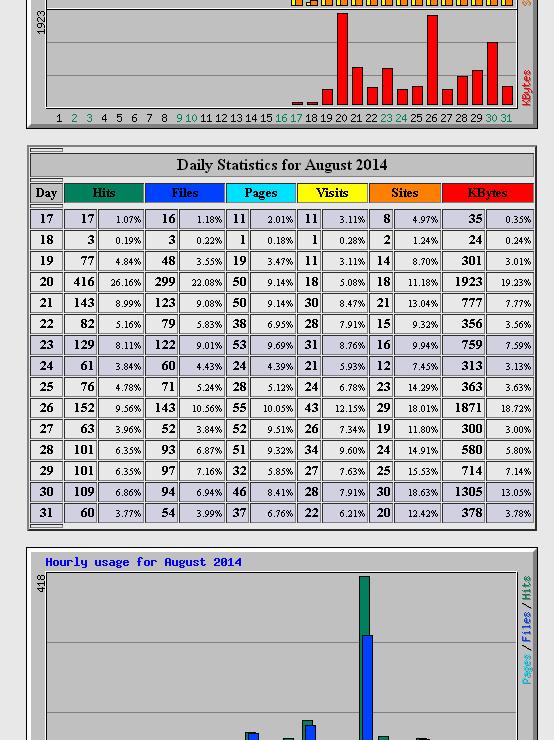This screenshot has height=740, width=554.
Task: Click the Hourly usage for August 2014 title
Action: [143, 562]
